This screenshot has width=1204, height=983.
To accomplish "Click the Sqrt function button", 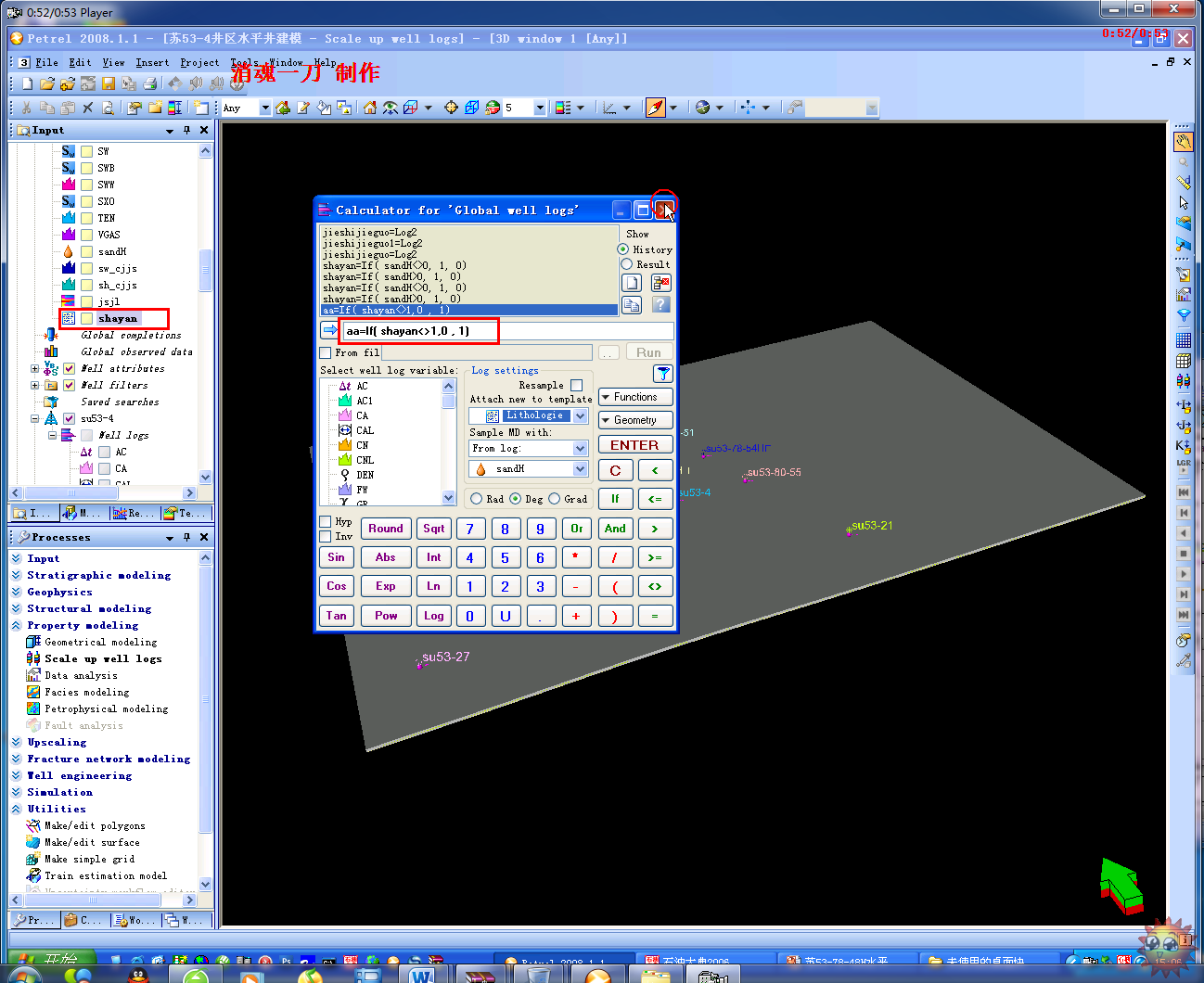I will 434,529.
